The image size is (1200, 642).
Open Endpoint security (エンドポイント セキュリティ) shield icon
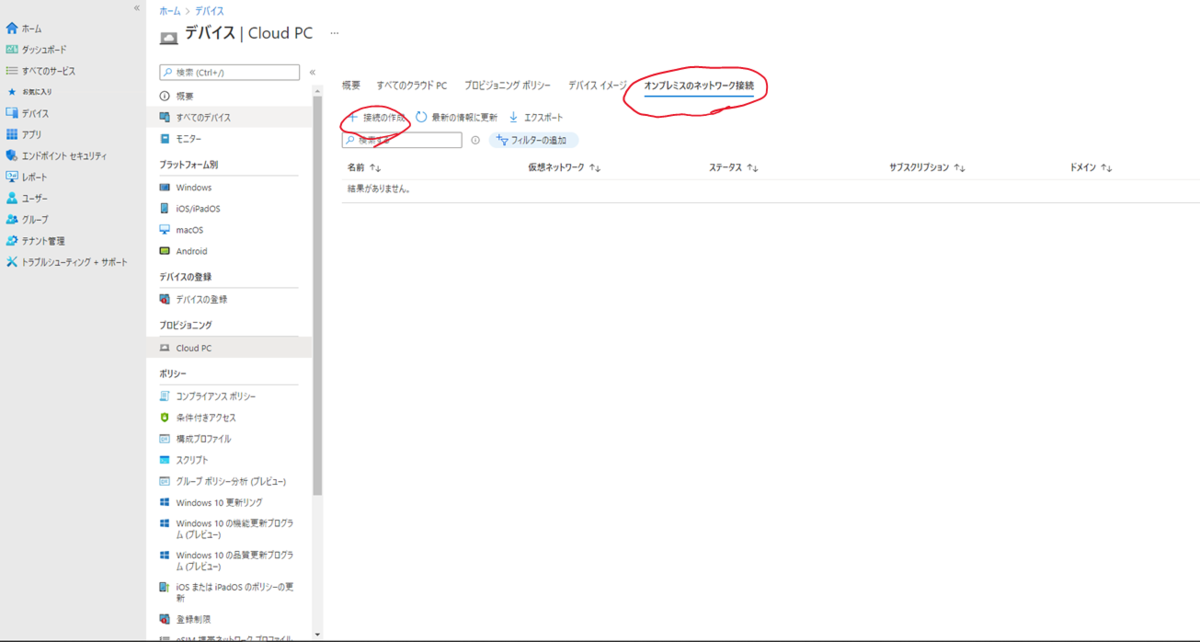(12, 156)
